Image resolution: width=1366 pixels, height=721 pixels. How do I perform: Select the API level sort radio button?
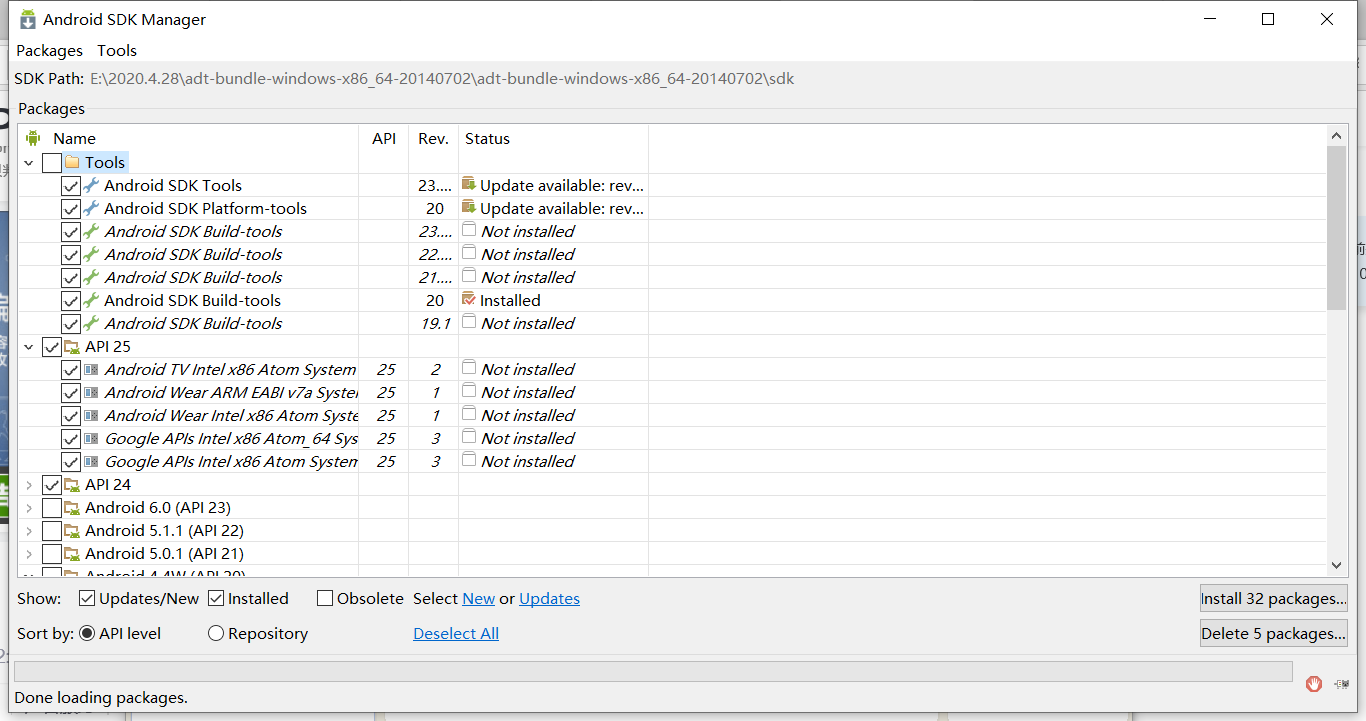click(x=87, y=633)
